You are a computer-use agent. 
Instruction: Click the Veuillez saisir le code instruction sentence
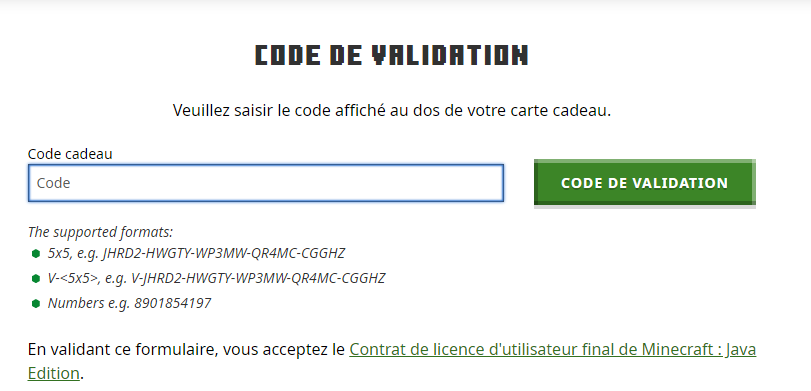click(x=392, y=111)
